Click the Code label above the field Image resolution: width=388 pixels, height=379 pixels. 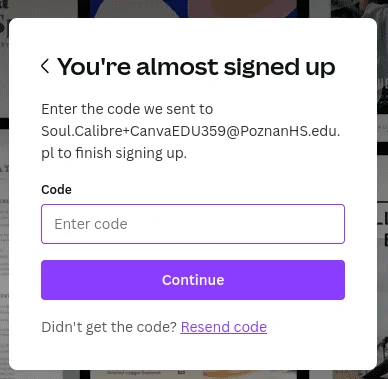(x=56, y=190)
